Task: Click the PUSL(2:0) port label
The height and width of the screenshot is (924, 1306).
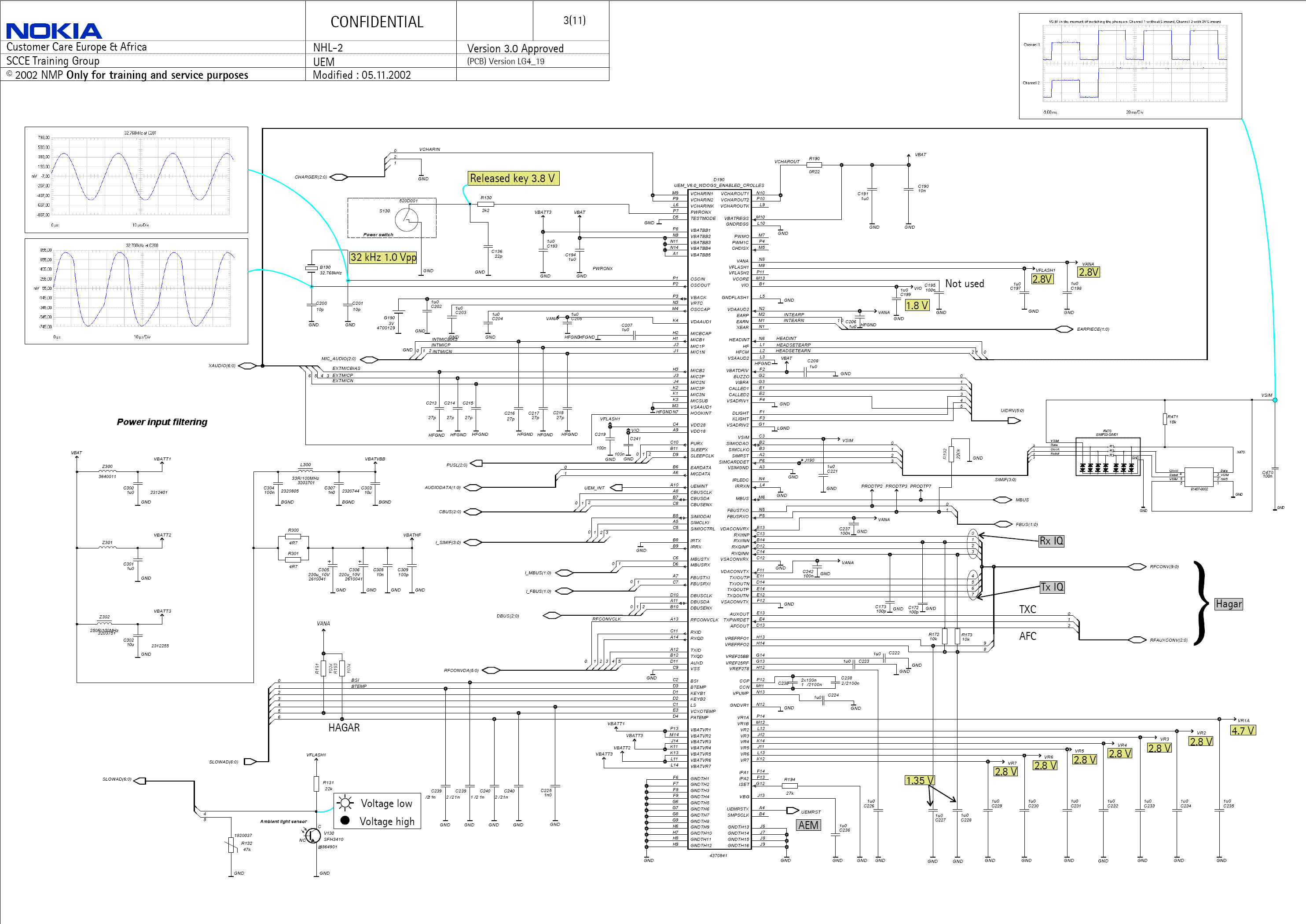Action: (457, 465)
